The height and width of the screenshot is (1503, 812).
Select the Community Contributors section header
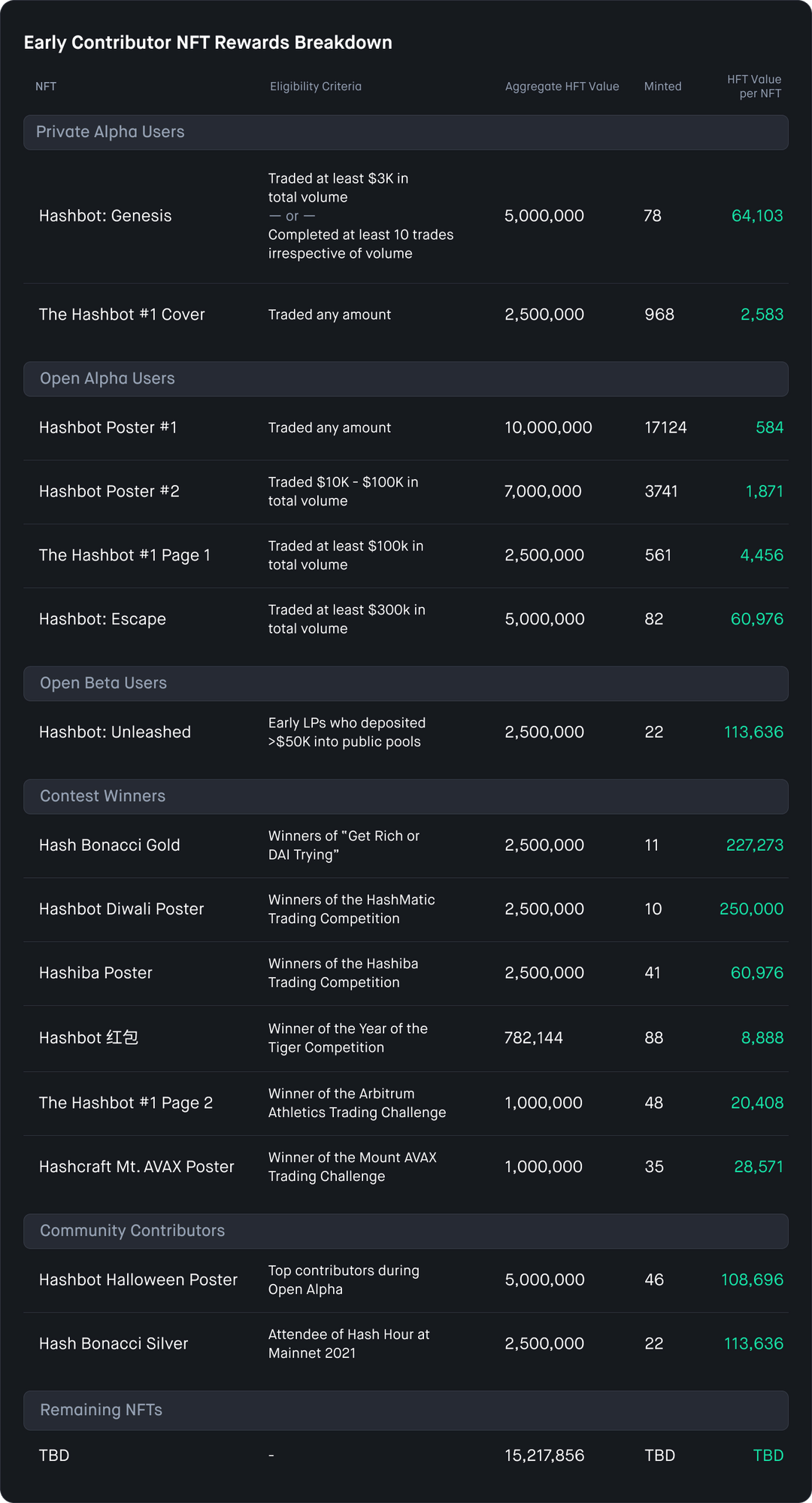[406, 1231]
